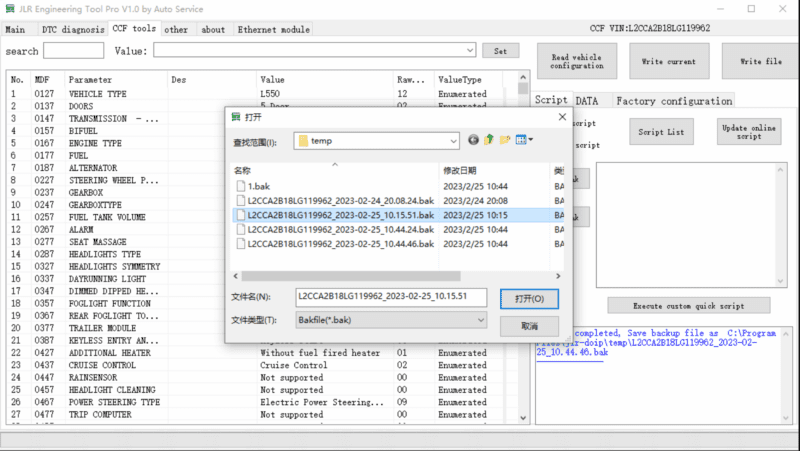Close the open file dialog
The width and height of the screenshot is (800, 451).
[562, 117]
